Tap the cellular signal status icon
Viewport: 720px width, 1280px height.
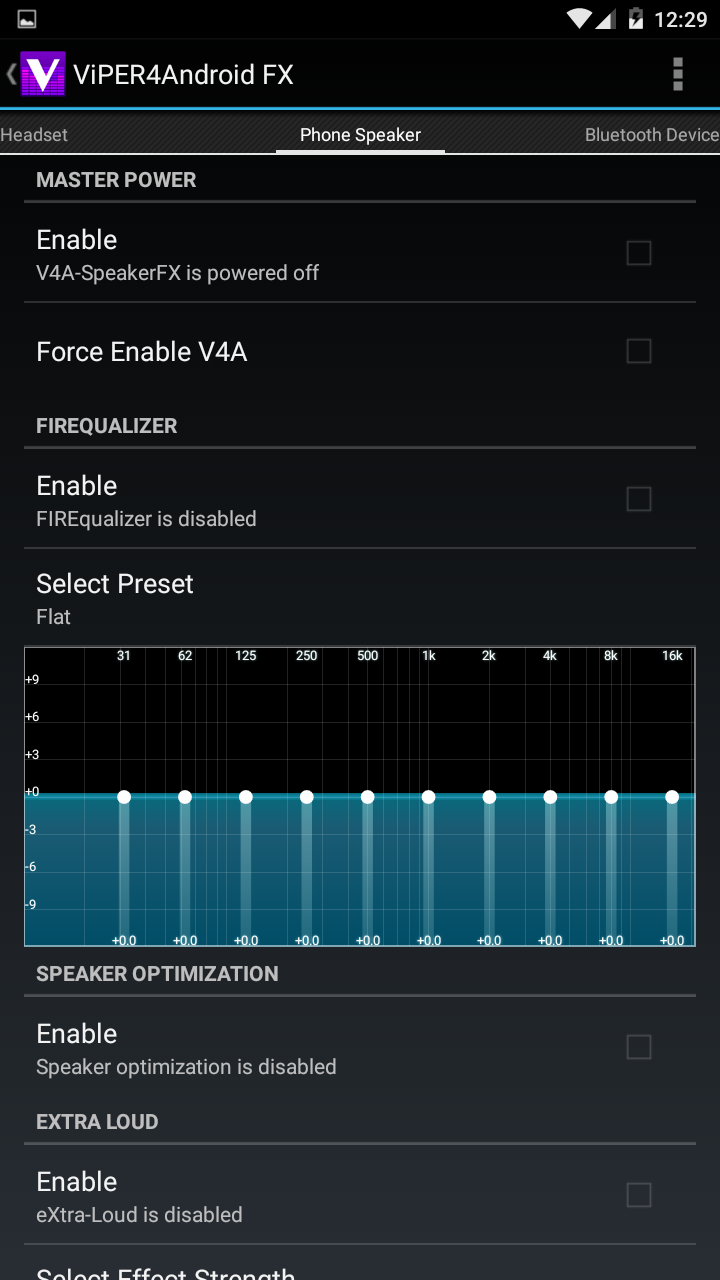[x=606, y=19]
